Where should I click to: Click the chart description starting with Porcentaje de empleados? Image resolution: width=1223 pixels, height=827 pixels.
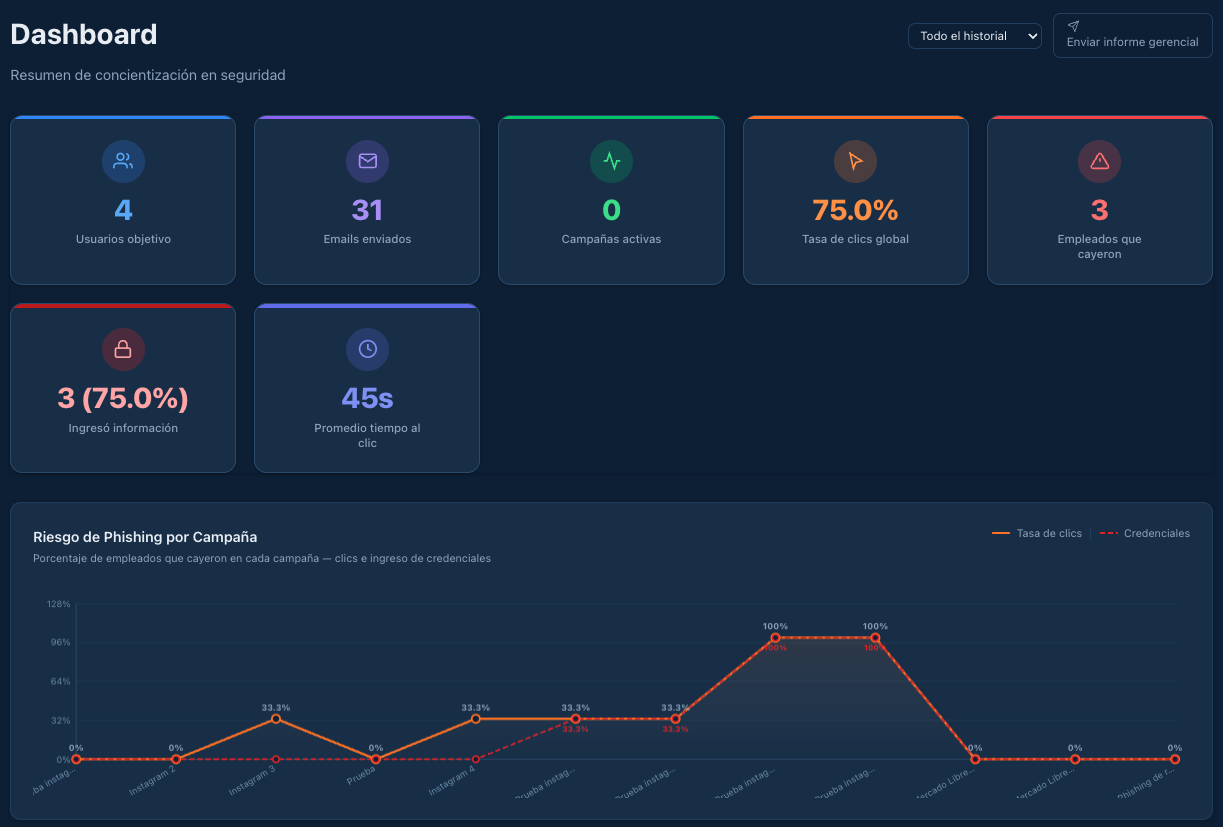pos(262,558)
